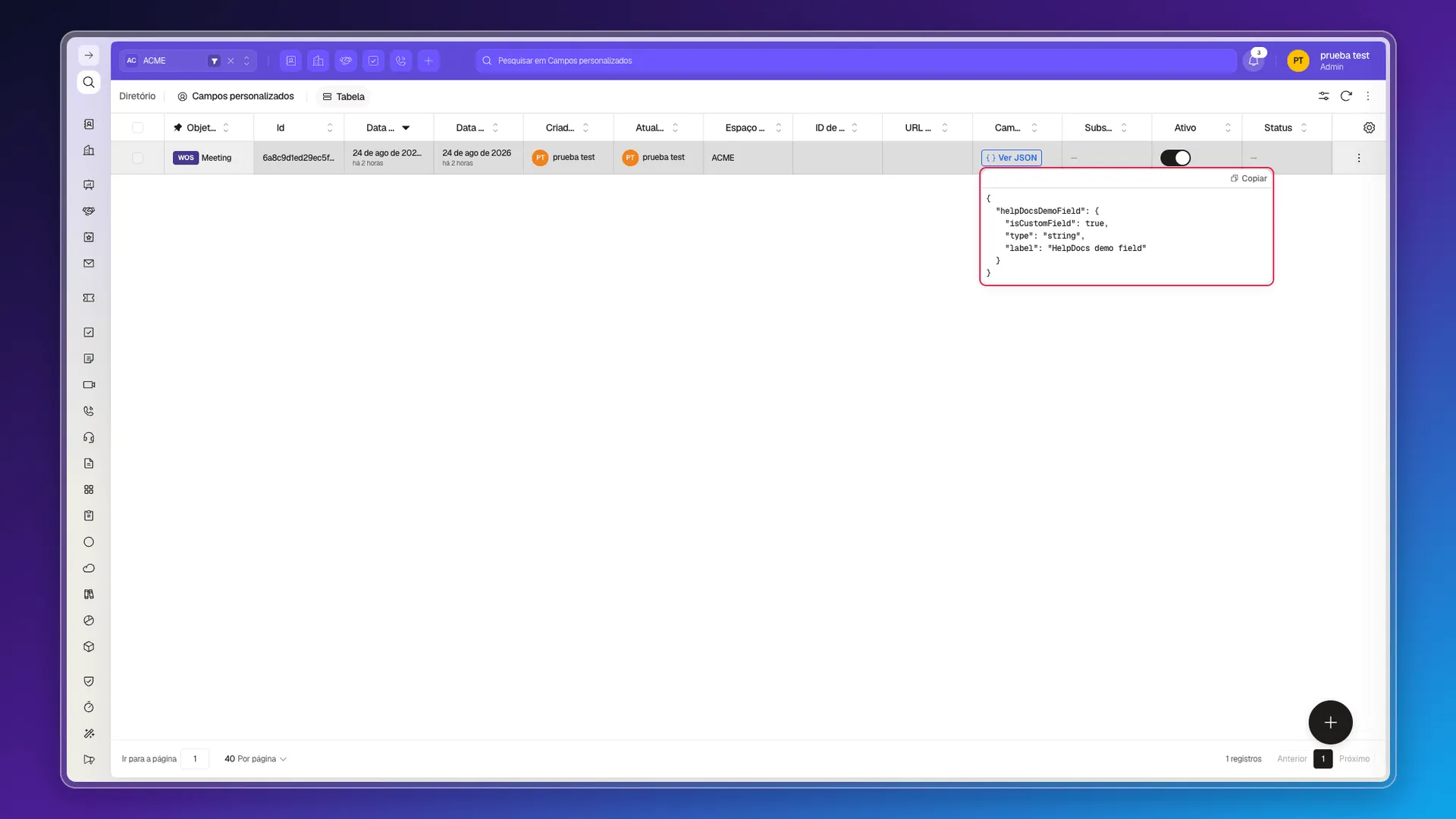Open the video camera icon in the sidebar
Viewport: 1456px width, 819px height.
(x=89, y=384)
